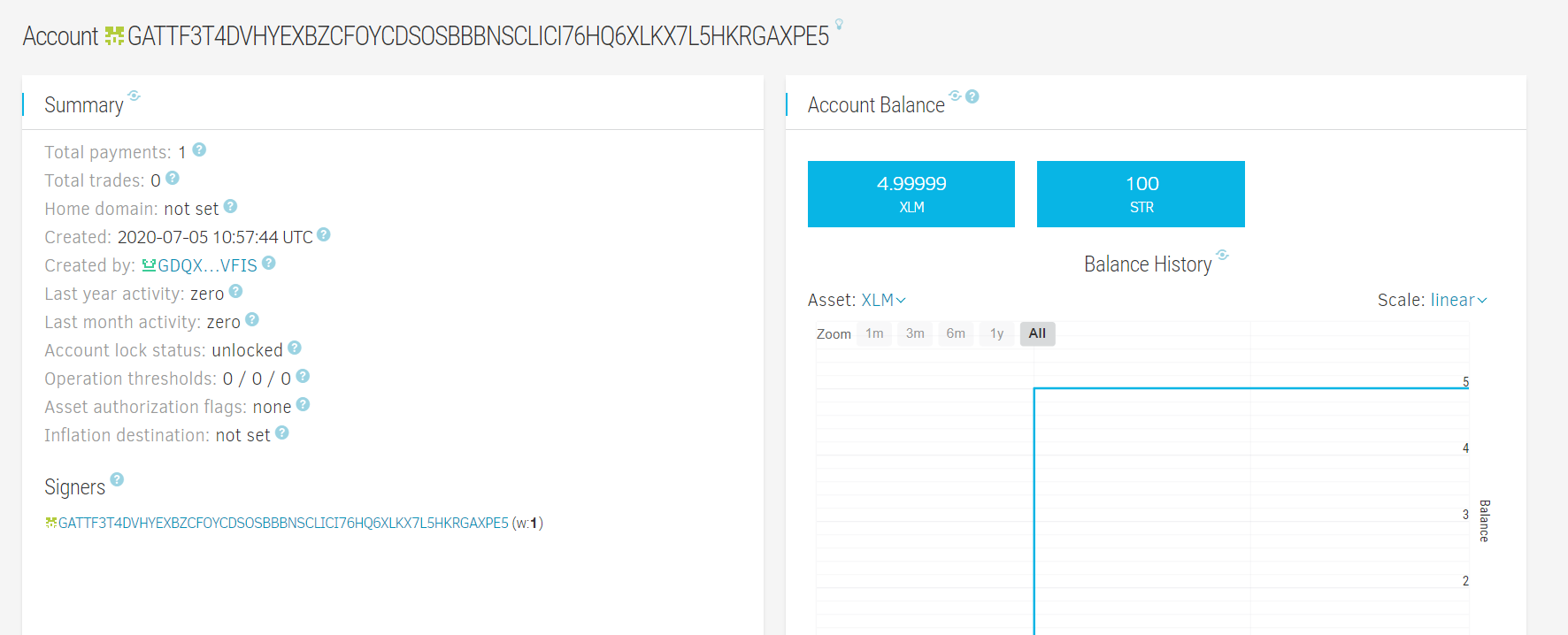Toggle the eye icon next to Balance History
Screen dimensions: 1568x635
tap(1222, 255)
